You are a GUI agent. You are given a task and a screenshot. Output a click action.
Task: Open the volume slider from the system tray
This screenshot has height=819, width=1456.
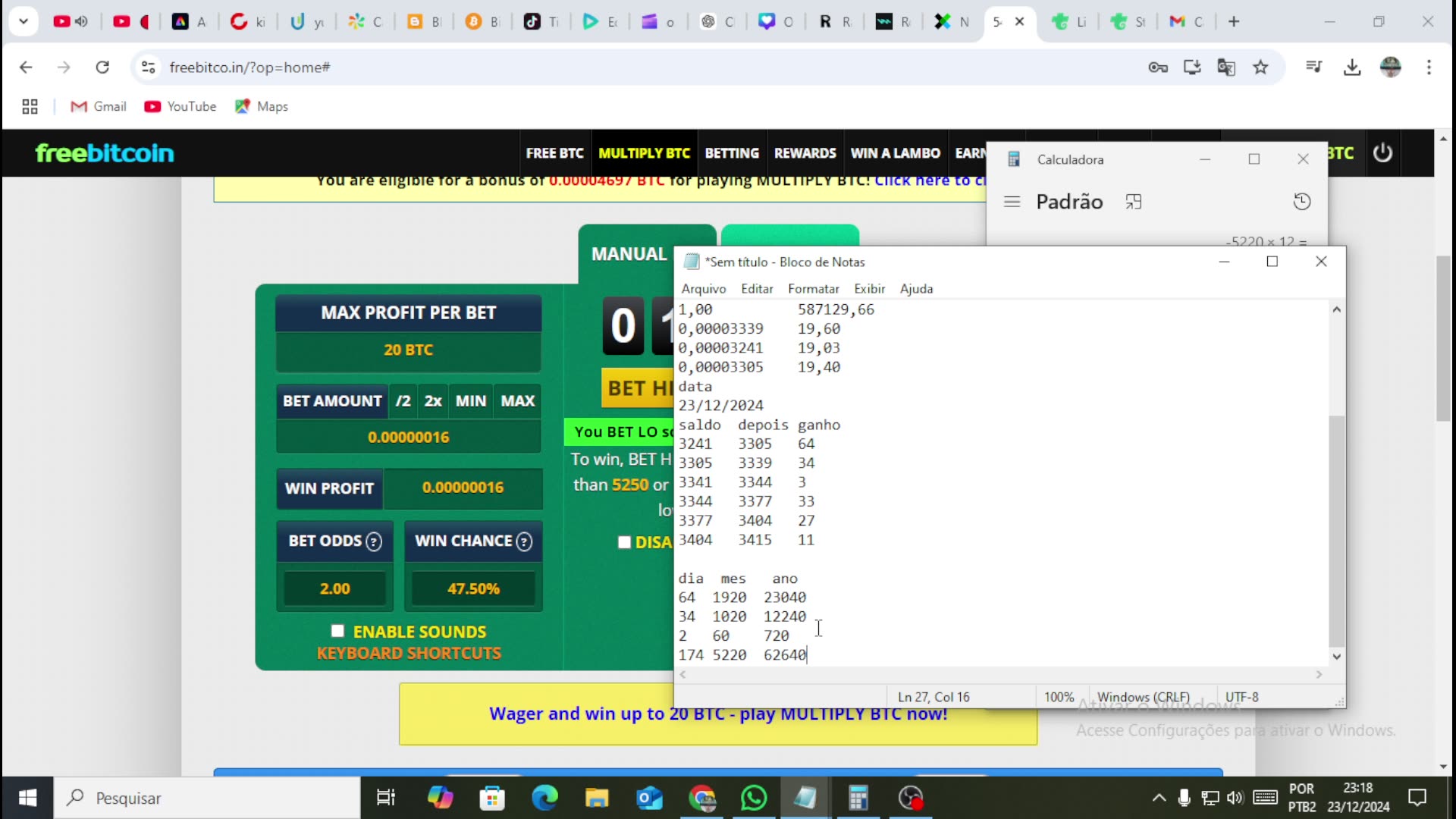pyautogui.click(x=1235, y=798)
